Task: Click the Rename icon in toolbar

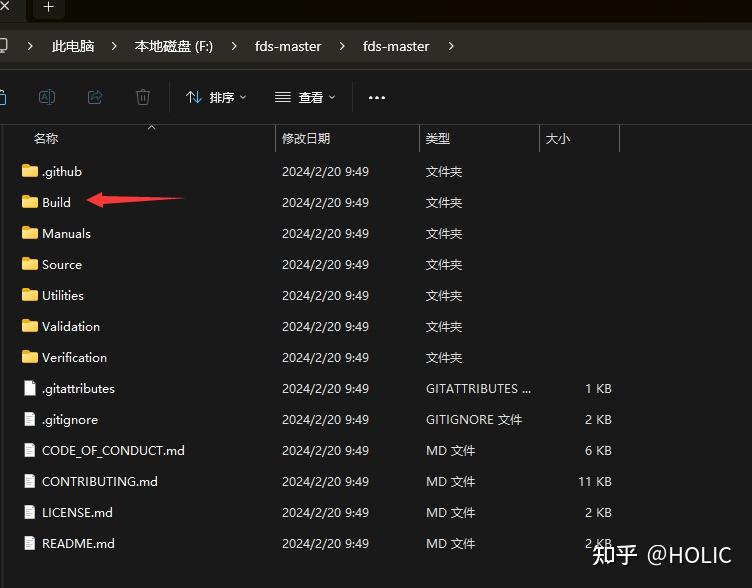Action: coord(47,97)
